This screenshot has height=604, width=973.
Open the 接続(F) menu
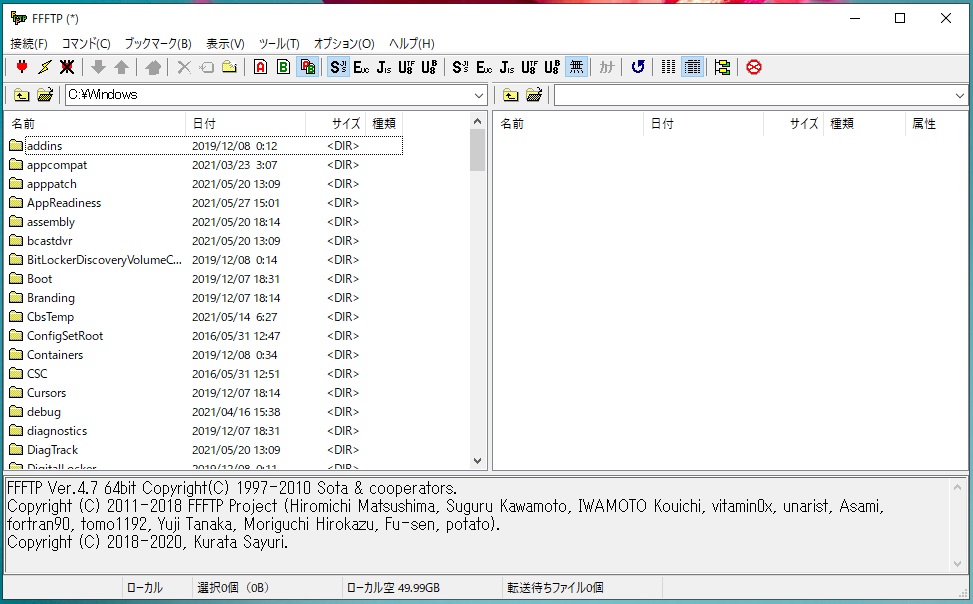[x=29, y=44]
